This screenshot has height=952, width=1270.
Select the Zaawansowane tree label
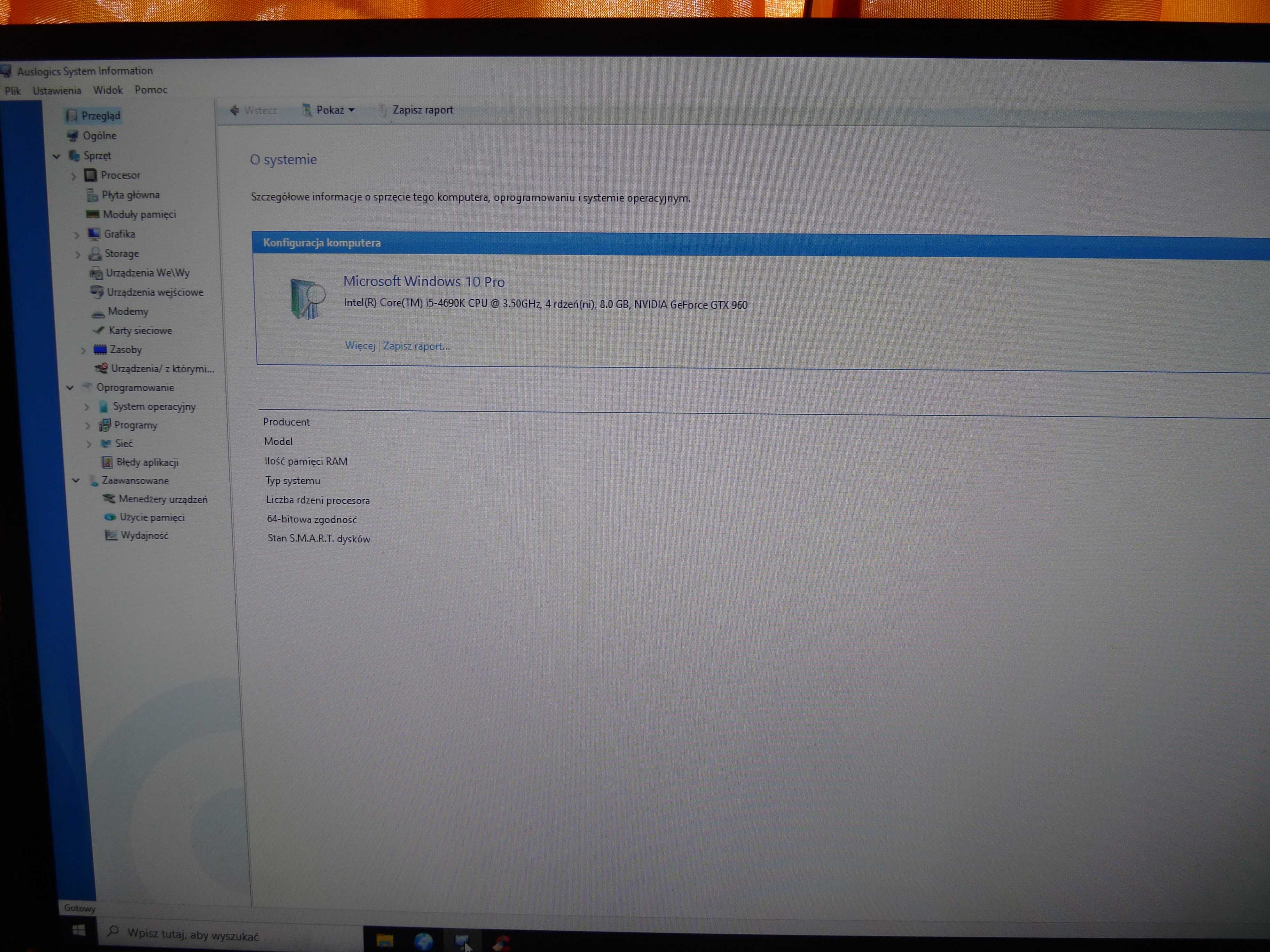click(135, 481)
